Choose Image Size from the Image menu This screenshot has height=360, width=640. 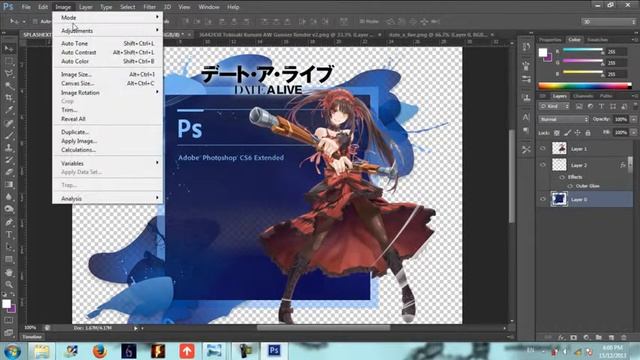click(x=108, y=74)
